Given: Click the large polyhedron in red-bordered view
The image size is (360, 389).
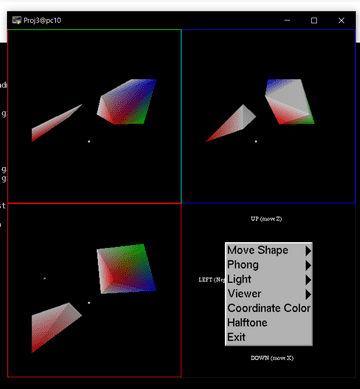Looking at the screenshot, I should [x=126, y=269].
